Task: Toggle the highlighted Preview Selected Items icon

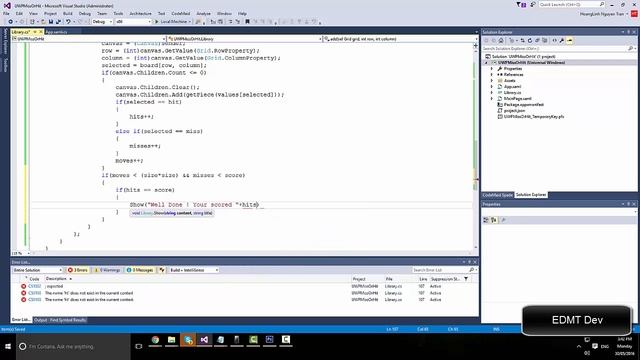Action: tap(569, 40)
